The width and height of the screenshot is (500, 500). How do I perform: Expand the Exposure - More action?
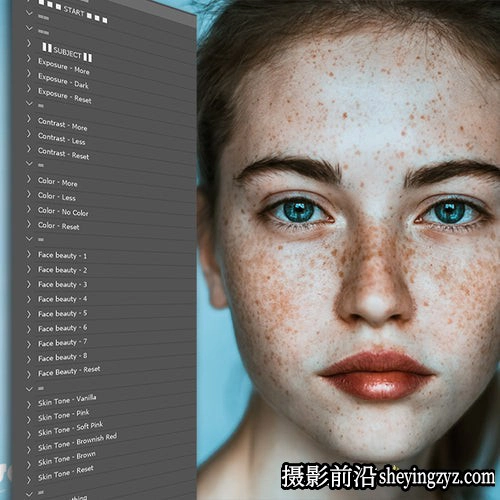29,59
